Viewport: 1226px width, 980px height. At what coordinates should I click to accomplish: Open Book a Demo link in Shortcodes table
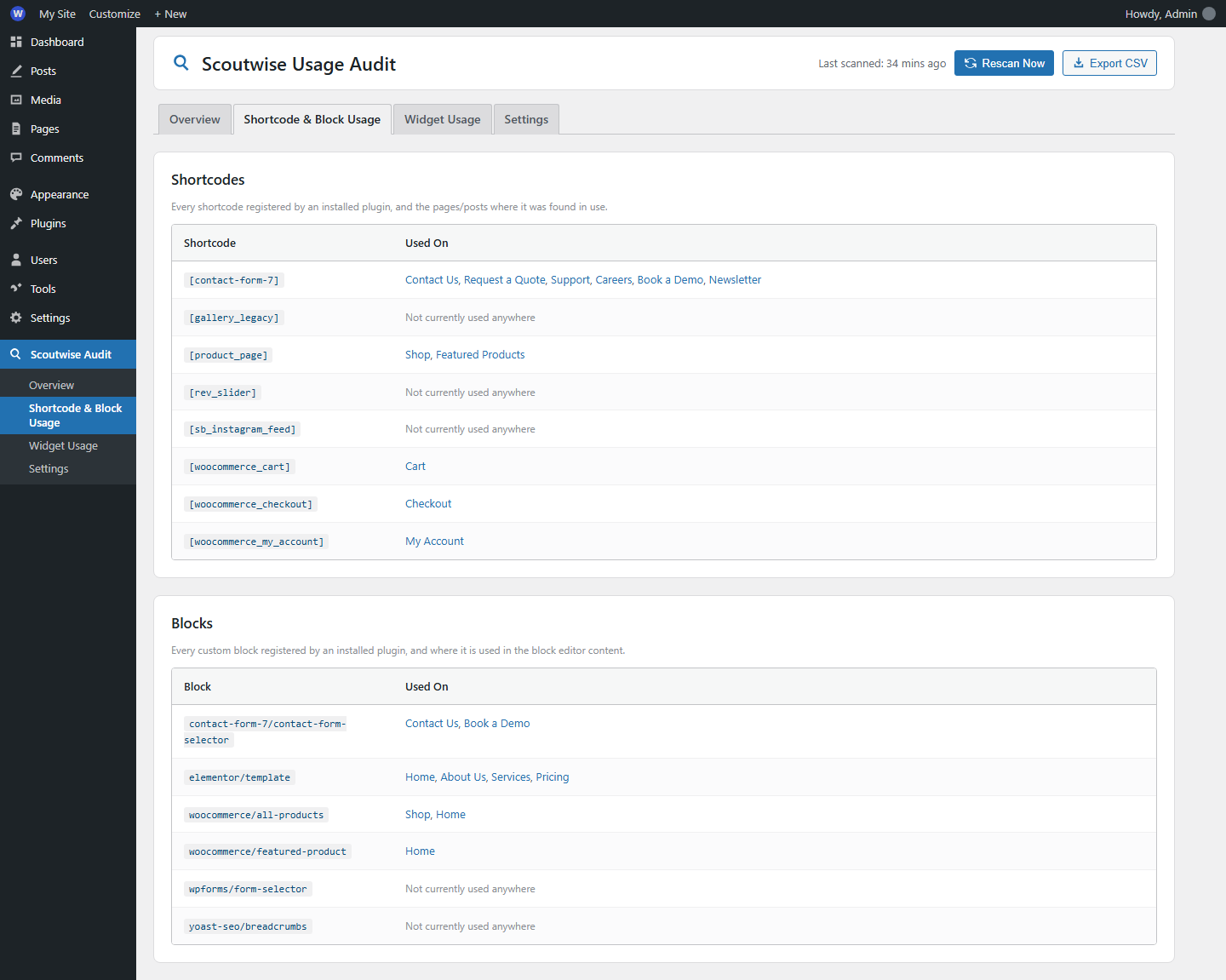tap(671, 279)
